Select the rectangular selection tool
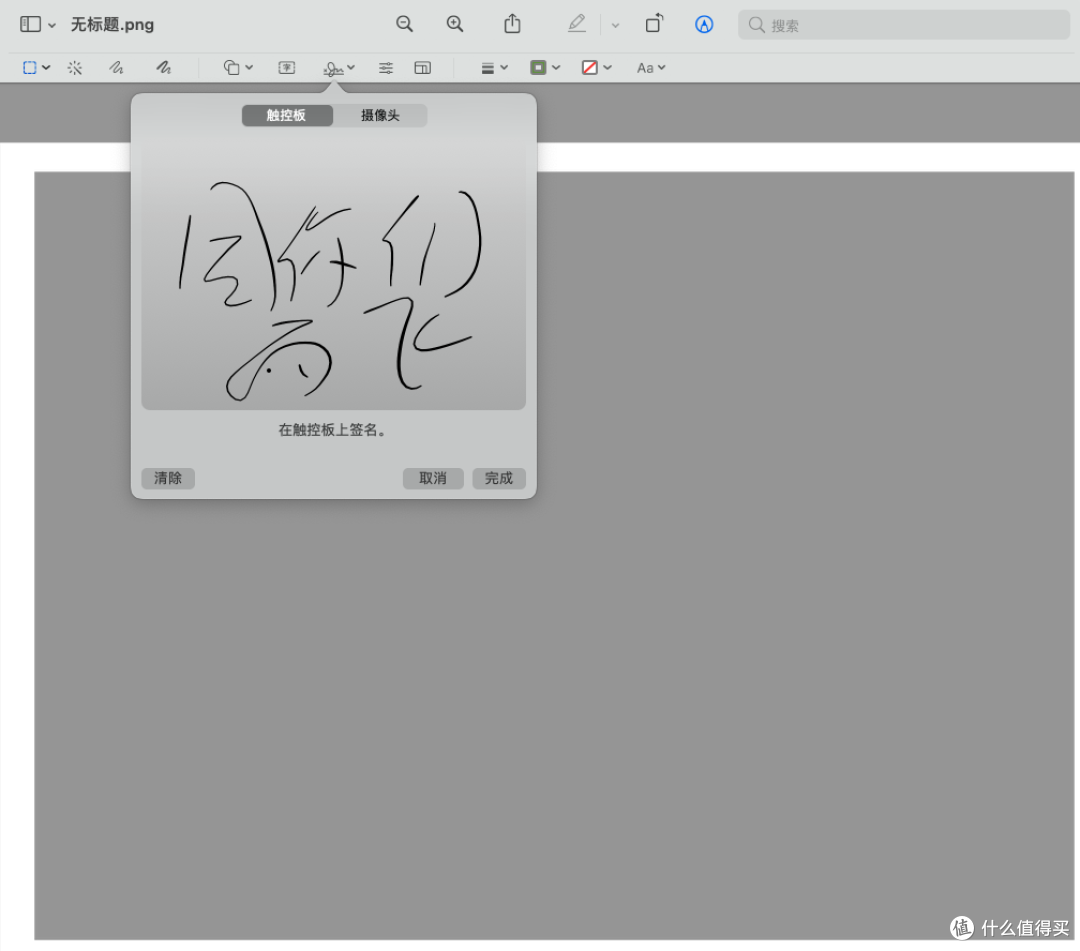Image resolution: width=1080 pixels, height=951 pixels. tap(30, 67)
